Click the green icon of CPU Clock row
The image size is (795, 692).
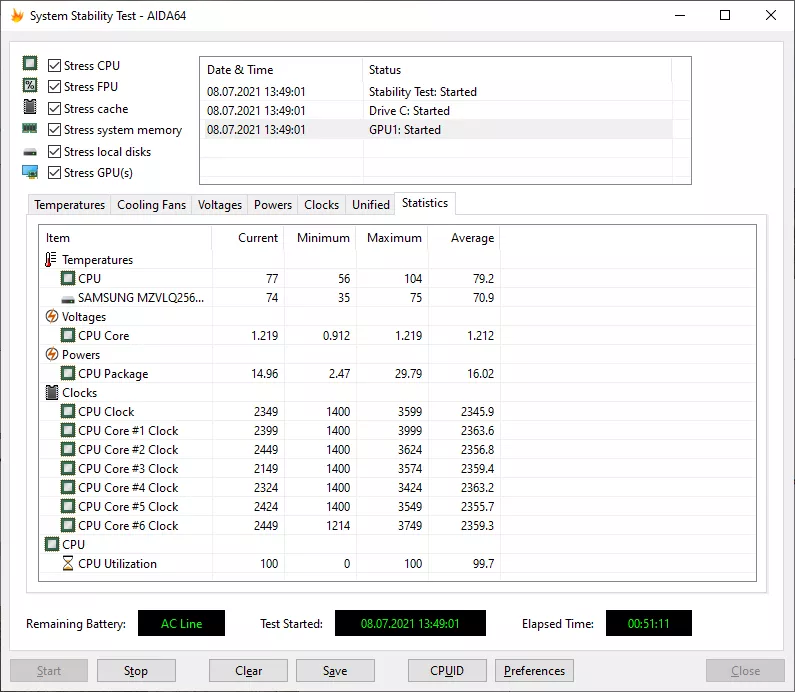coord(67,411)
